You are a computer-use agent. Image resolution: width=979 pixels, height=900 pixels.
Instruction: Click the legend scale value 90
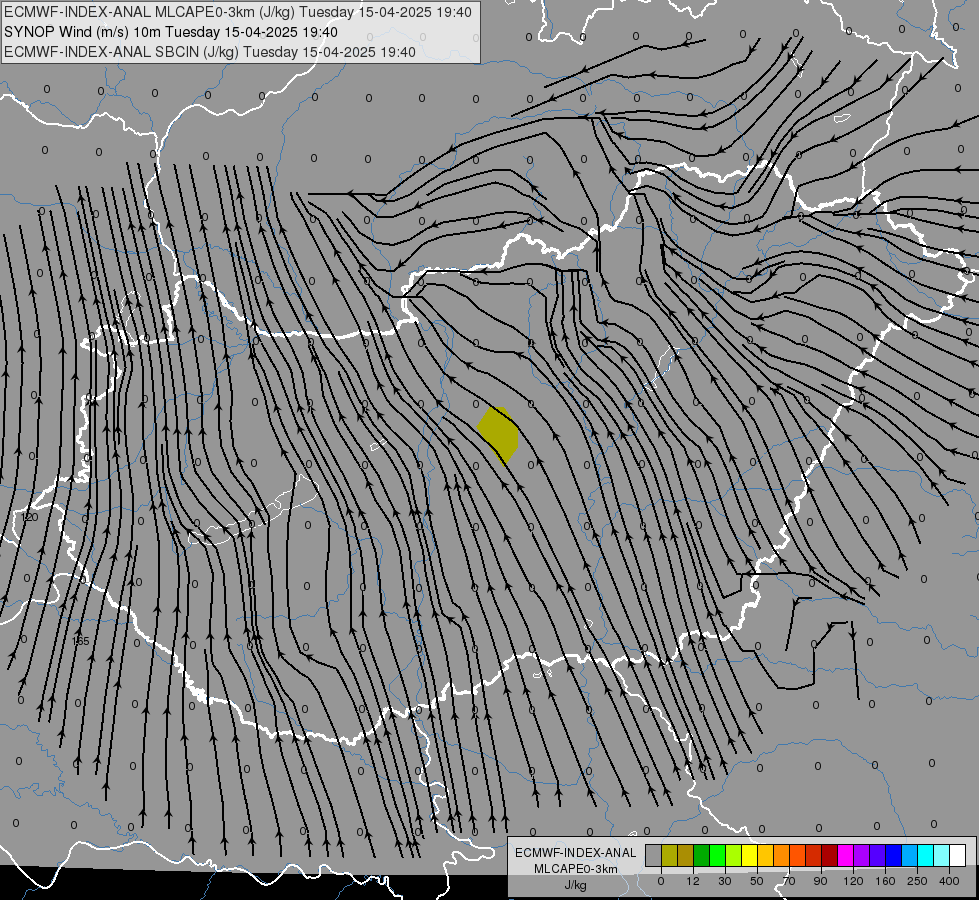point(820,881)
